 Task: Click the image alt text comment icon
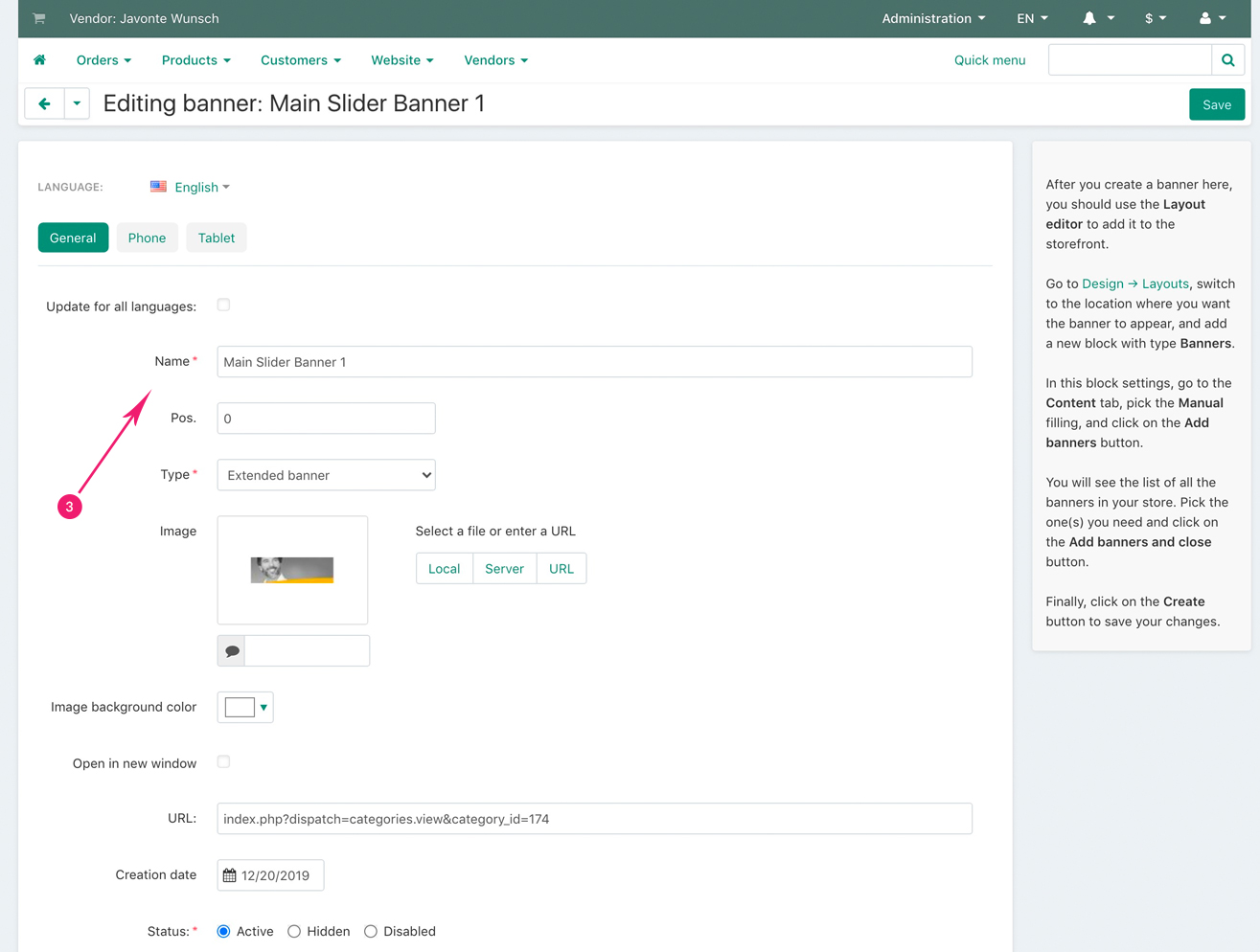(232, 651)
